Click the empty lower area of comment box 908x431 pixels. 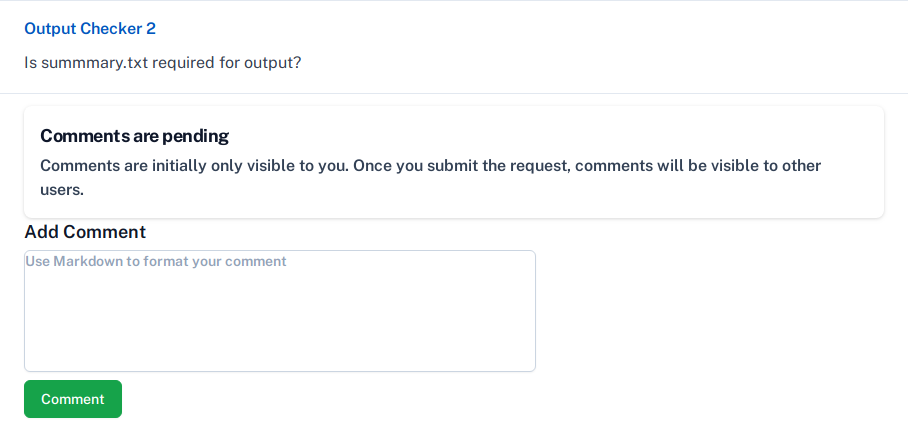pos(280,345)
